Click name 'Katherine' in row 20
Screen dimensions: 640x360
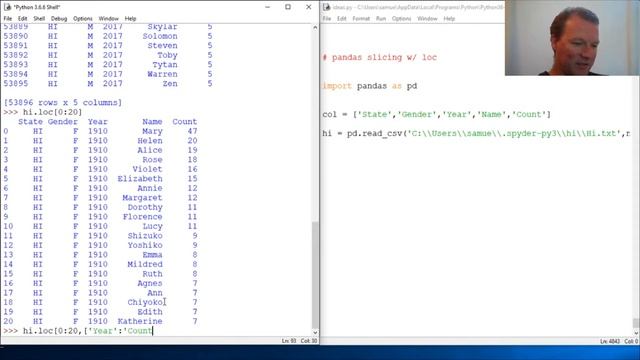pos(140,321)
